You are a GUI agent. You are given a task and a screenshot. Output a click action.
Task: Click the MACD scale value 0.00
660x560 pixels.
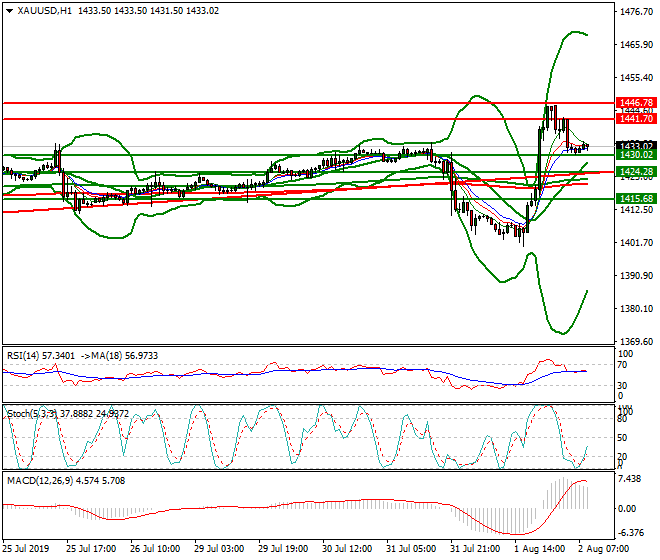627,509
